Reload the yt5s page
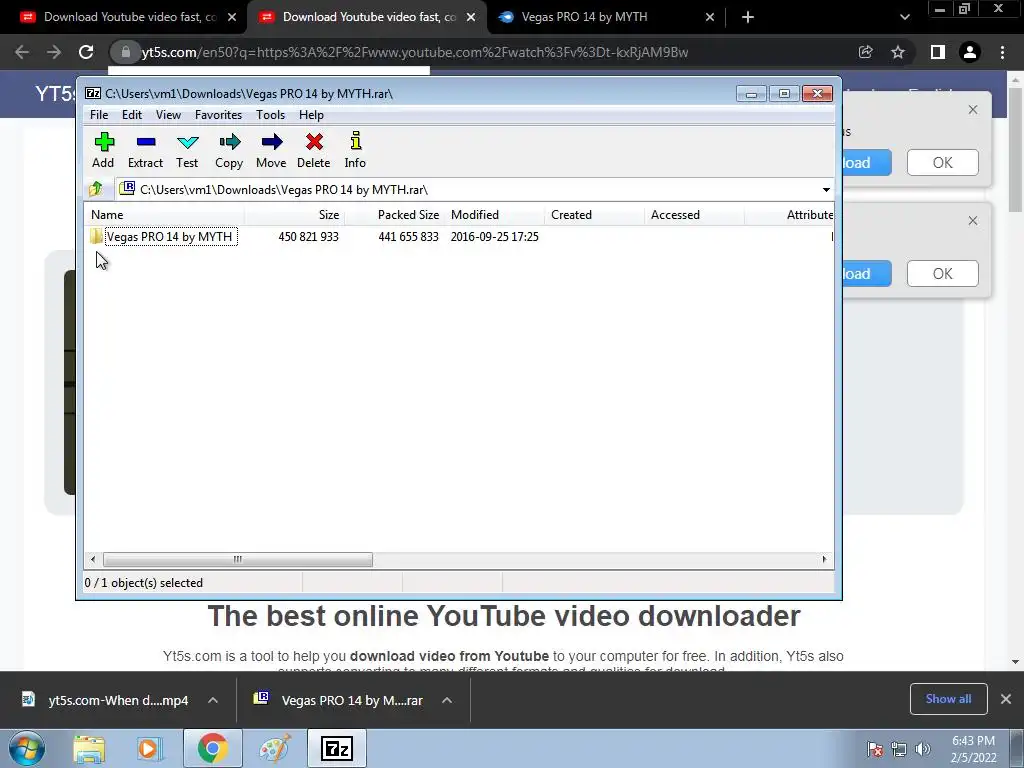The image size is (1024, 768). [x=86, y=52]
